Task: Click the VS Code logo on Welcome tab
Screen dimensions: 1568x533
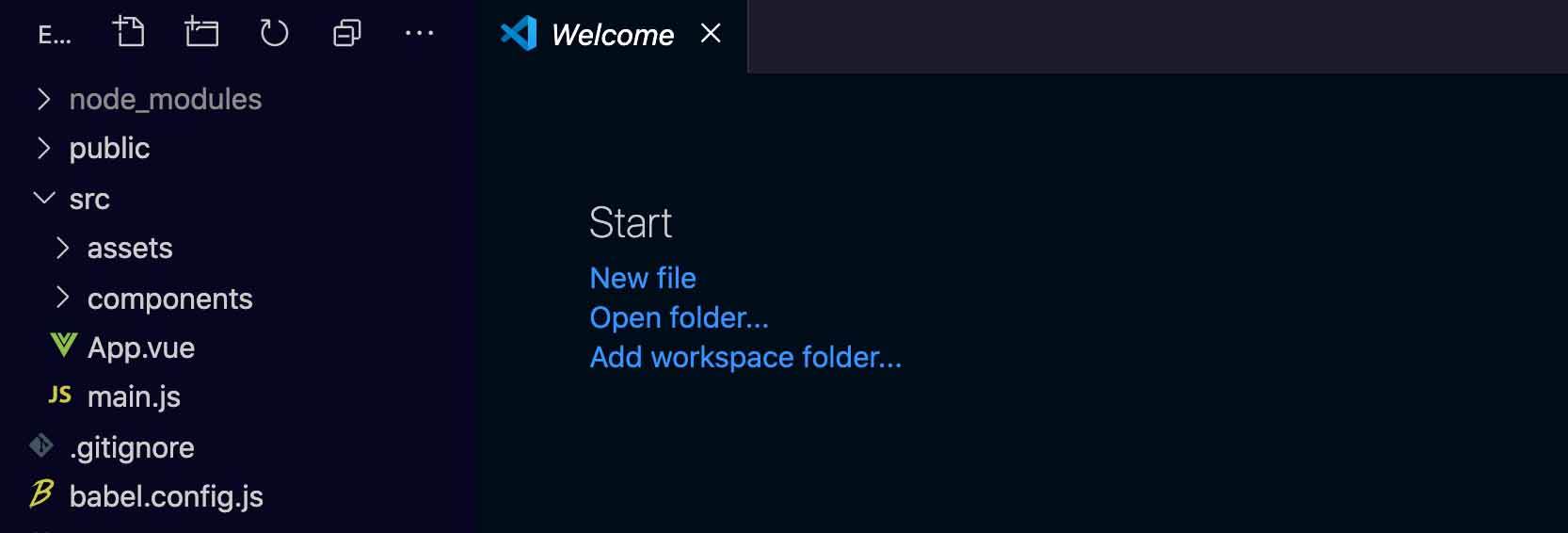Action: pos(519,34)
